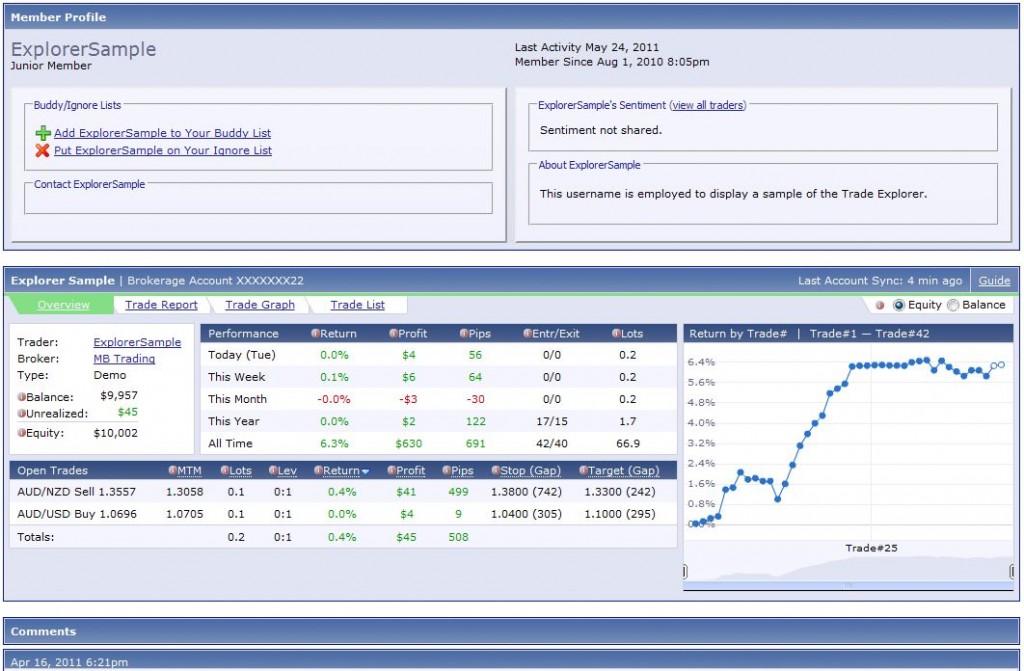
Task: Click the left handle of chart range slider
Action: [x=686, y=571]
